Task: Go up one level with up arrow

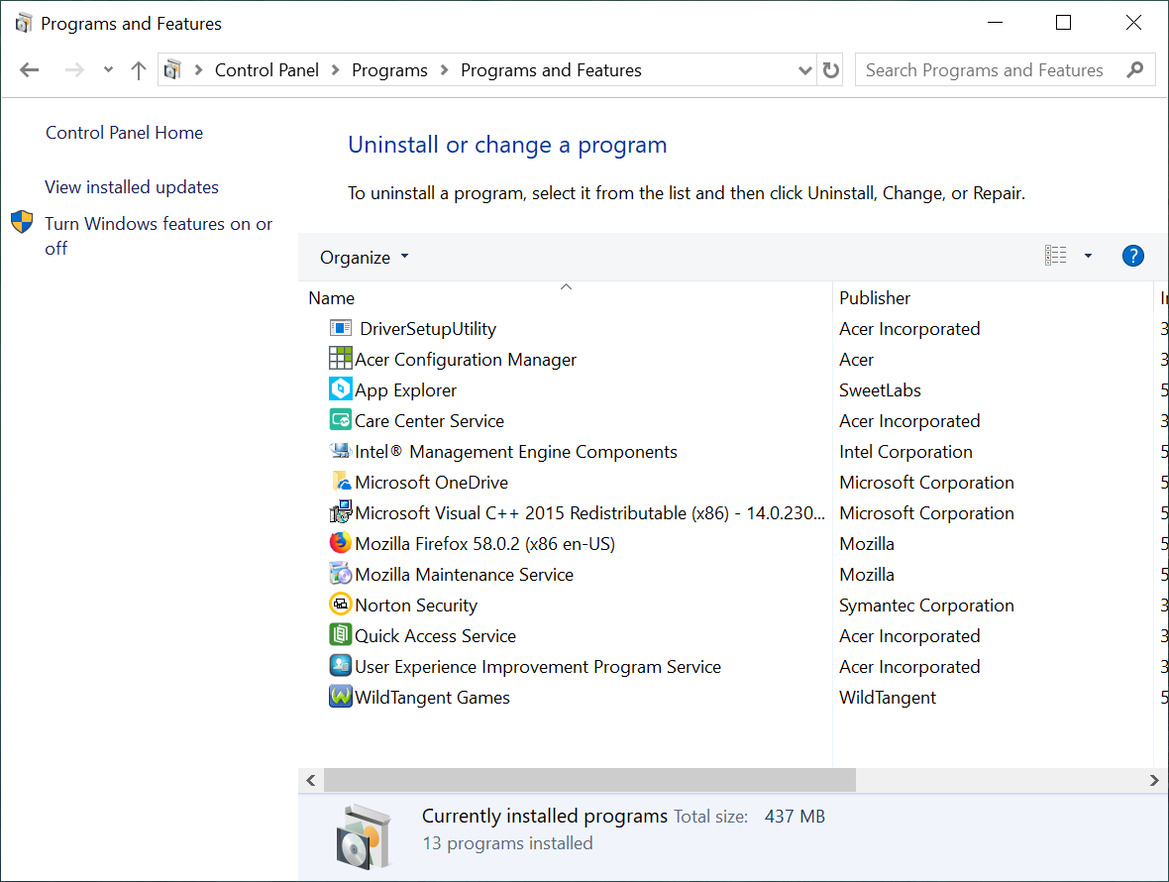Action: click(x=138, y=70)
